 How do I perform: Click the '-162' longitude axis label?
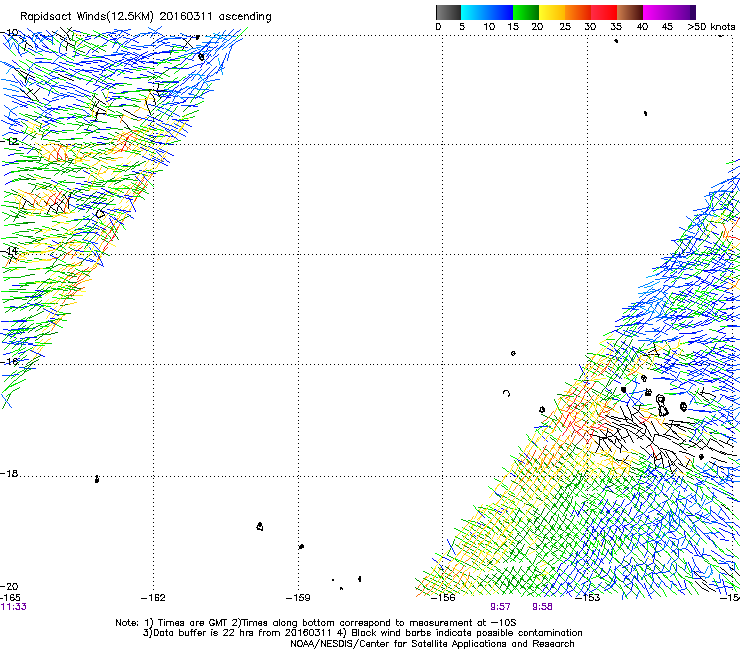[153, 598]
